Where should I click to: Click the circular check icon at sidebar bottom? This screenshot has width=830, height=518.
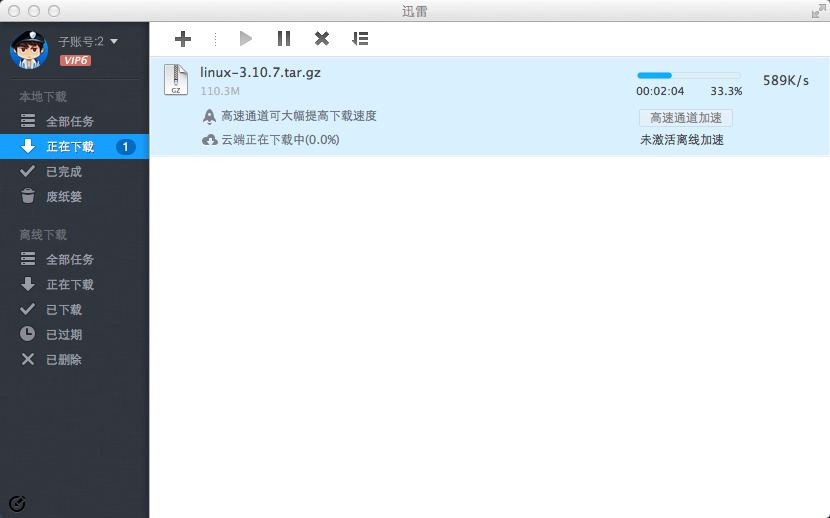17,503
